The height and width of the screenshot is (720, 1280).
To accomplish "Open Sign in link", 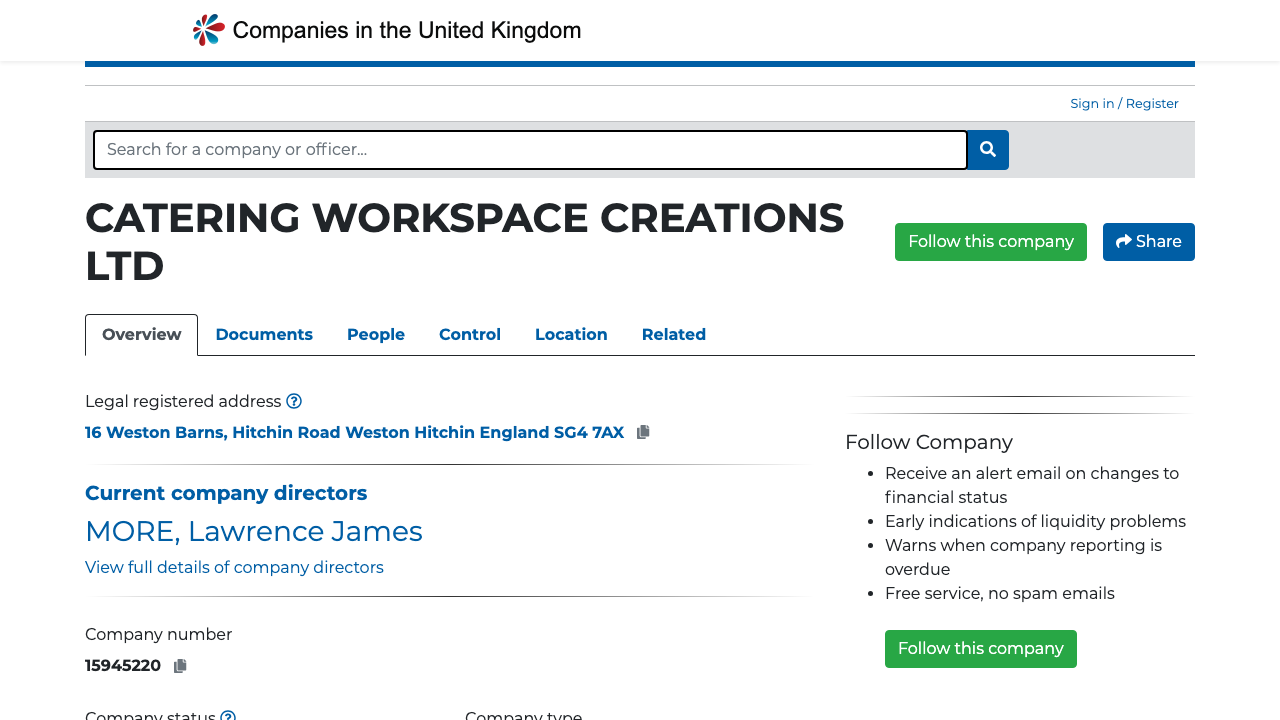I will coord(1092,103).
